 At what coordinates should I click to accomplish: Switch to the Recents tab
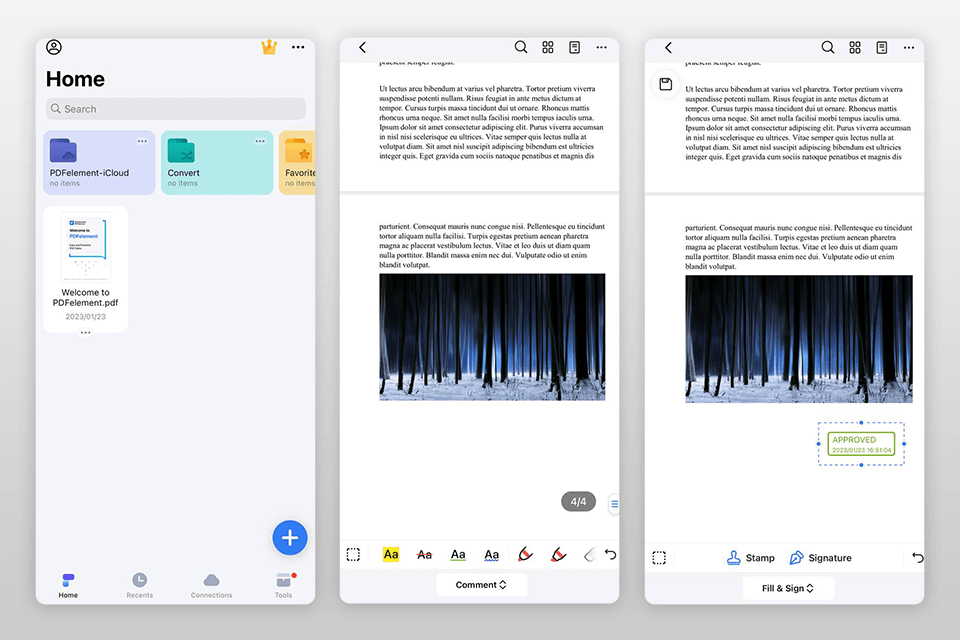tap(140, 585)
